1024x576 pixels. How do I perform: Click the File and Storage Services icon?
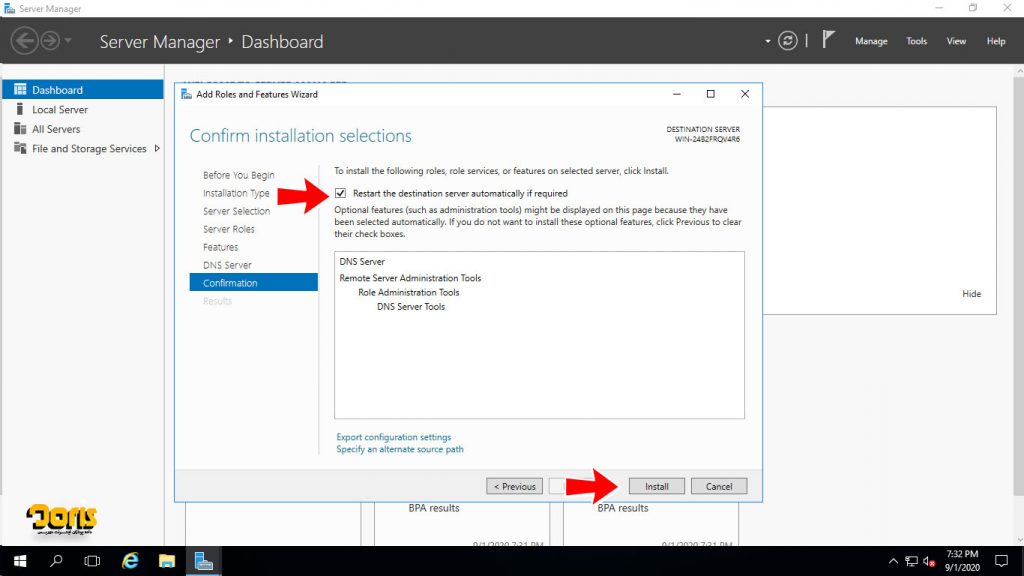click(x=20, y=148)
